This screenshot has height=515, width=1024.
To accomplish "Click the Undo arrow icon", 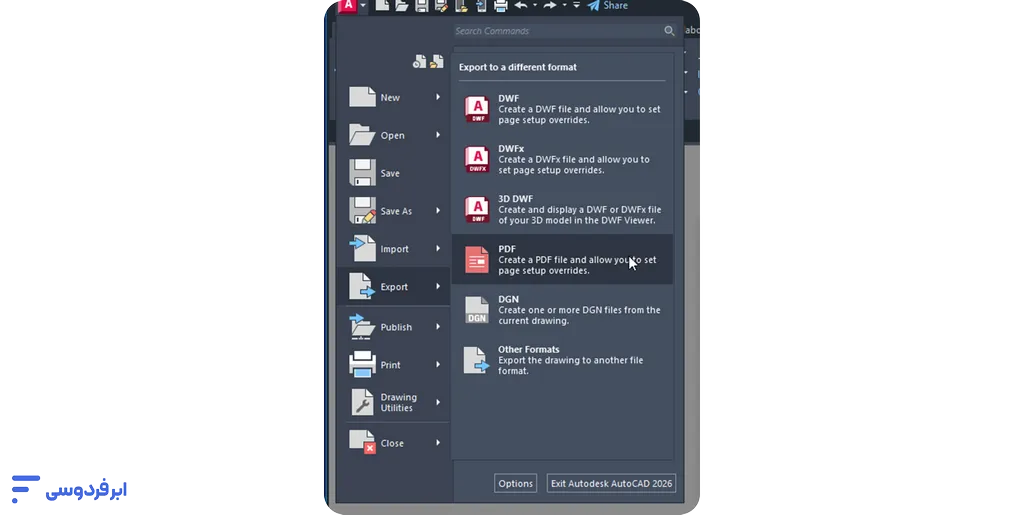I will [x=521, y=5].
